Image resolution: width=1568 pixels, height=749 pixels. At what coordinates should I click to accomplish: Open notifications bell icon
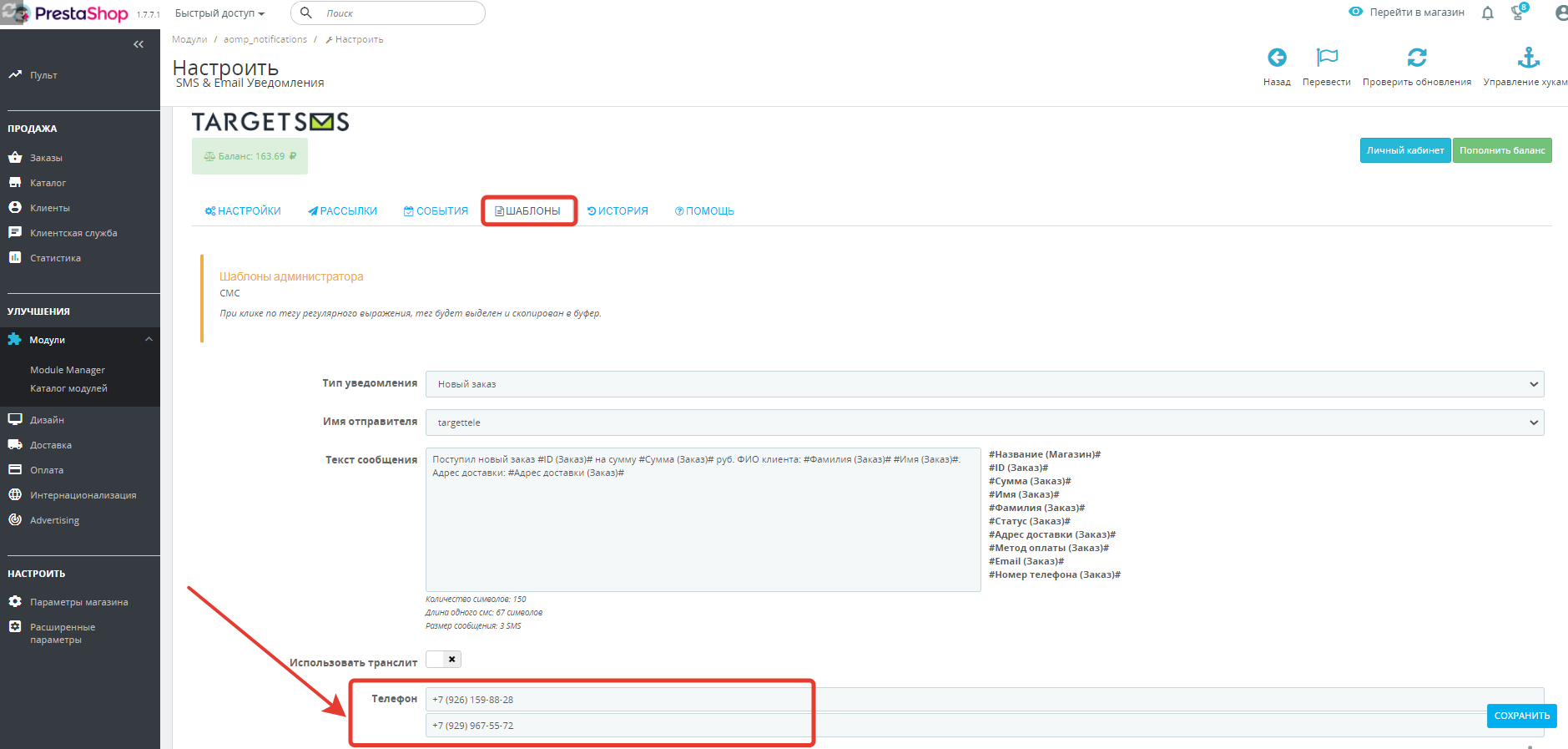(1487, 13)
